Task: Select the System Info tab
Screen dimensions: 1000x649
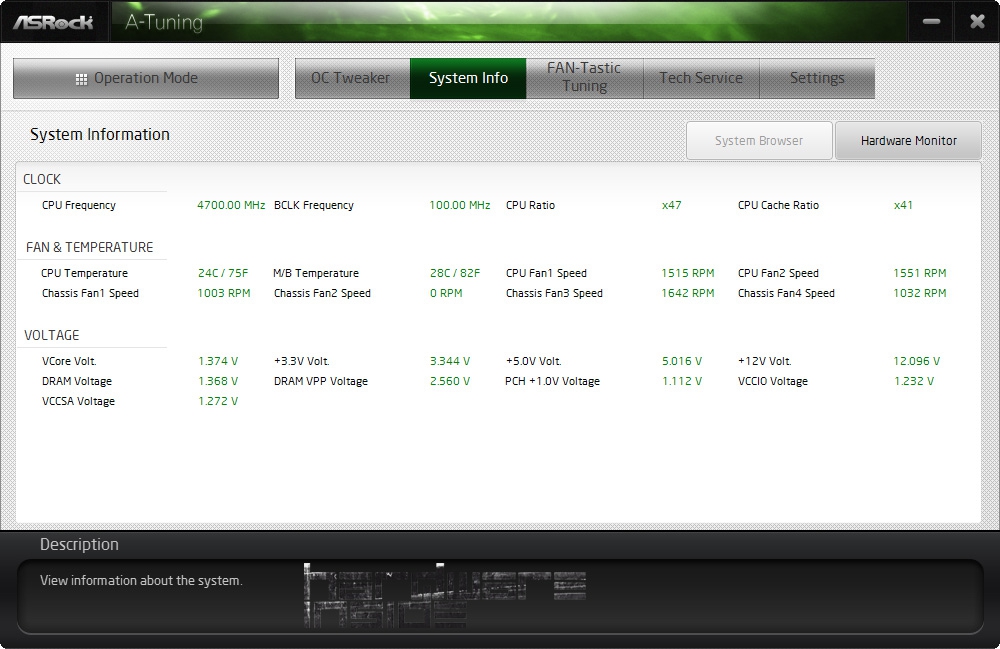Action: coord(468,78)
